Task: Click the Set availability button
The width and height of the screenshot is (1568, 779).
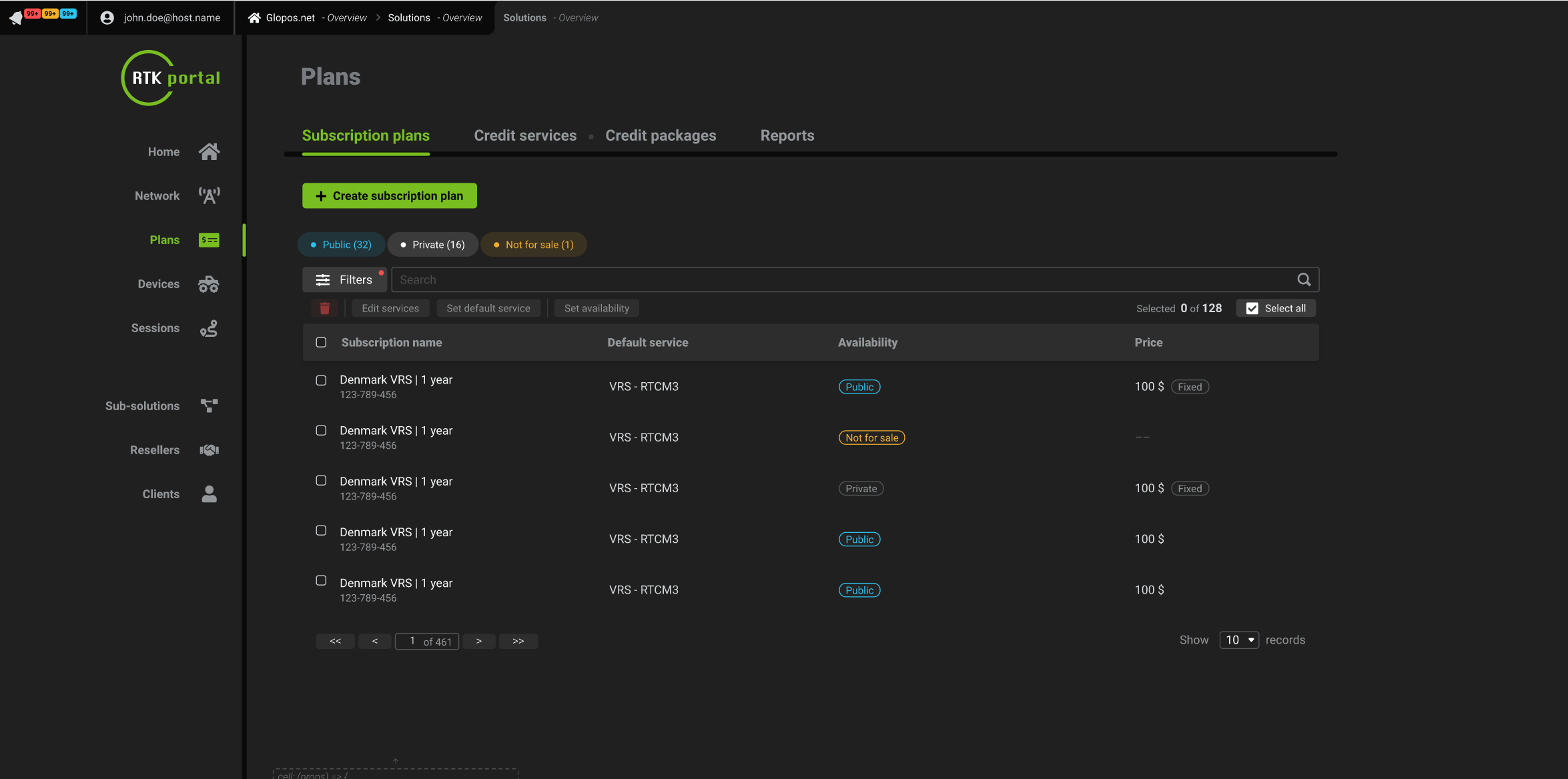Action: coord(596,308)
